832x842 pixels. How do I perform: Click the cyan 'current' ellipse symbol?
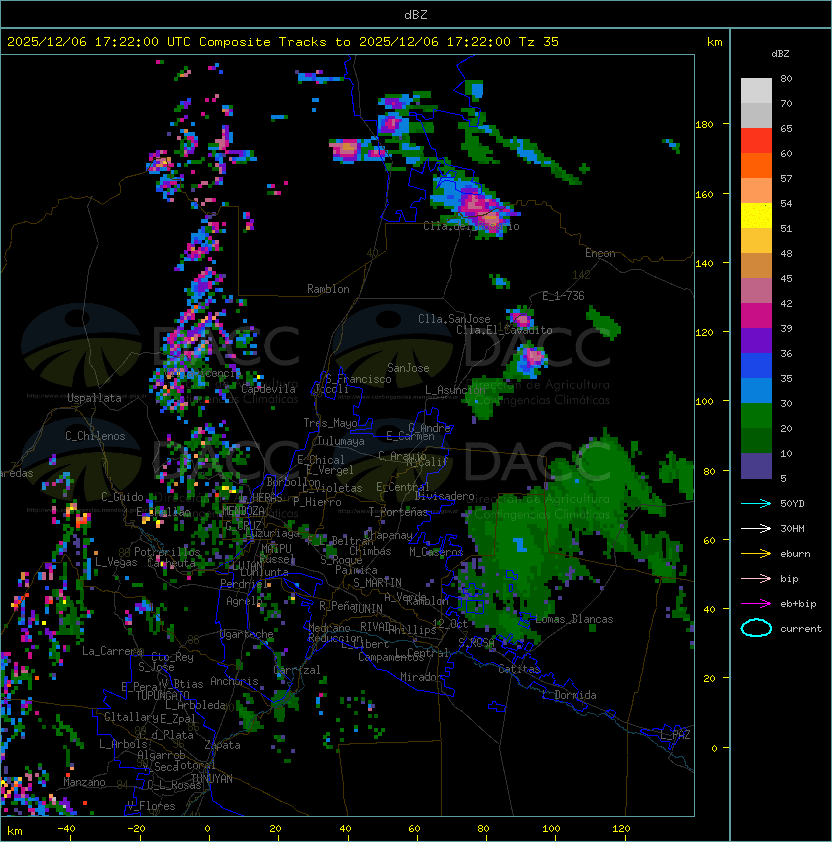756,628
